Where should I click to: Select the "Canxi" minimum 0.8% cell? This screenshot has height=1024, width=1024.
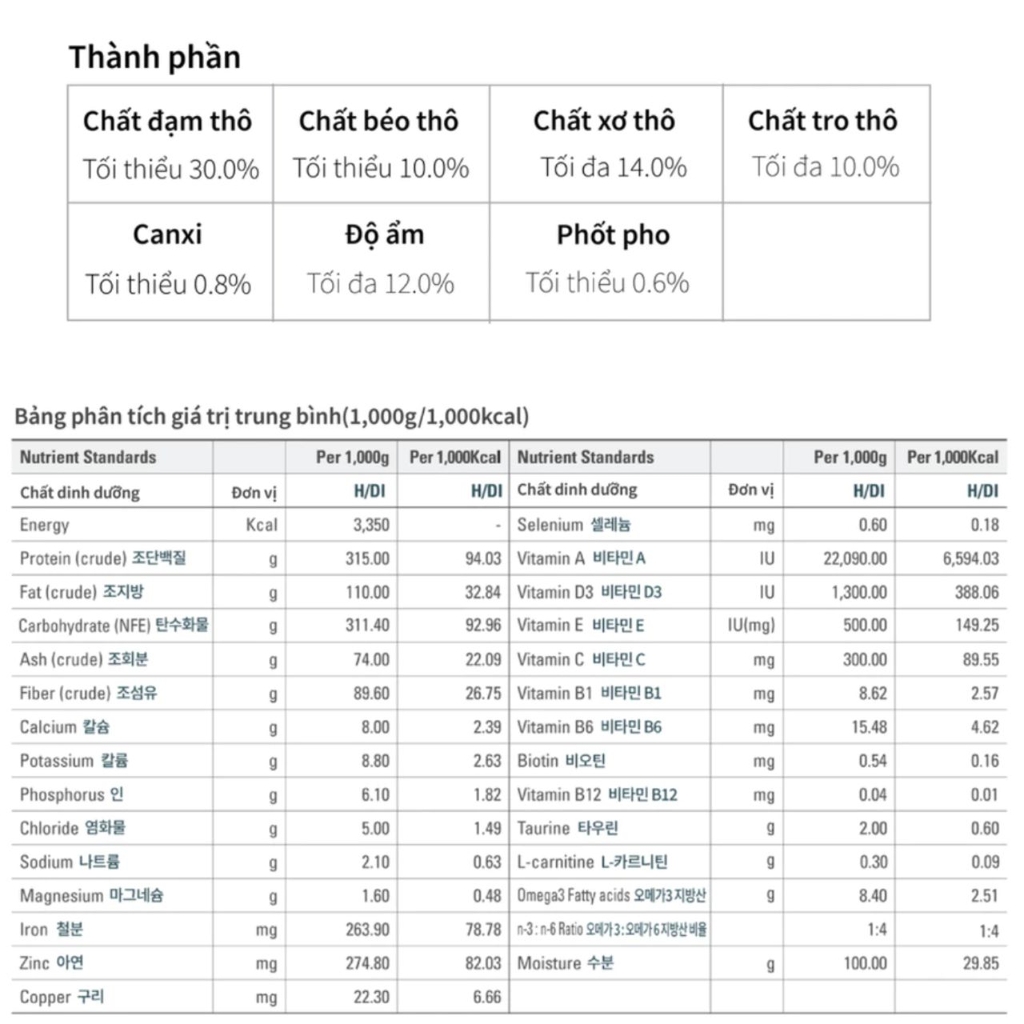(x=168, y=260)
